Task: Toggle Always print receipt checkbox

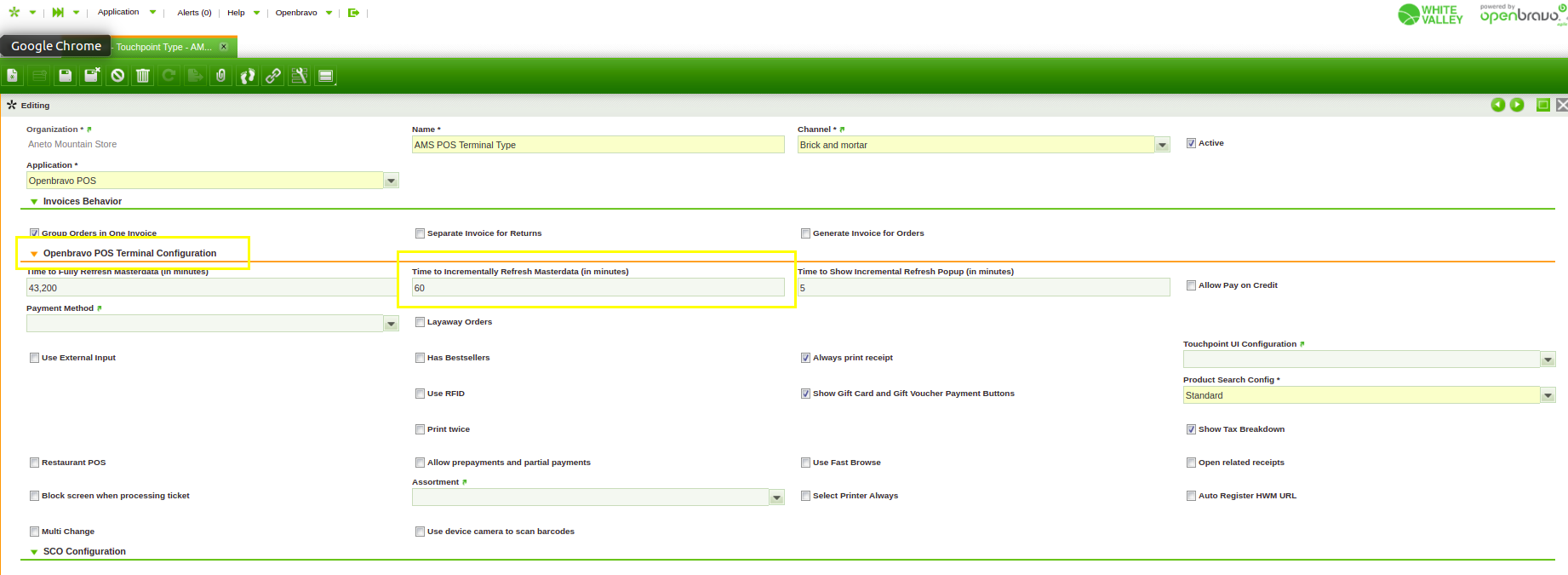Action: pos(805,358)
